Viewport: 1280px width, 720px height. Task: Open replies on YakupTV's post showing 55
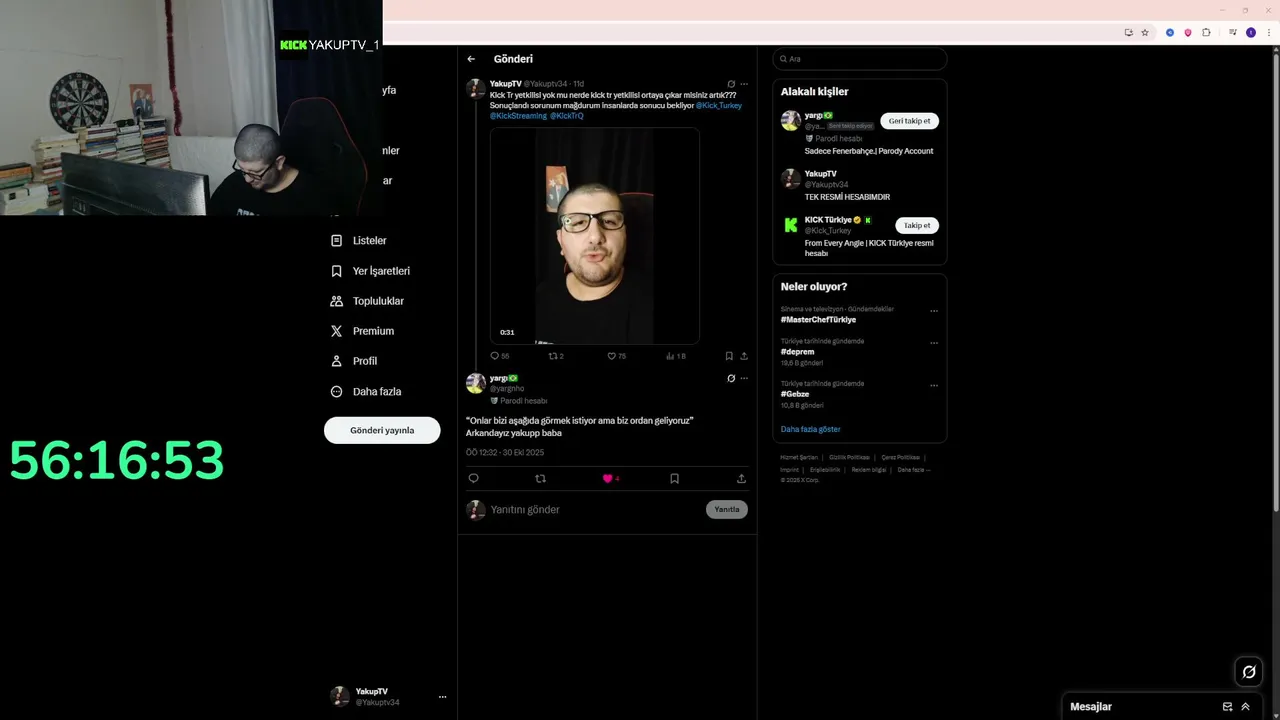coord(499,356)
